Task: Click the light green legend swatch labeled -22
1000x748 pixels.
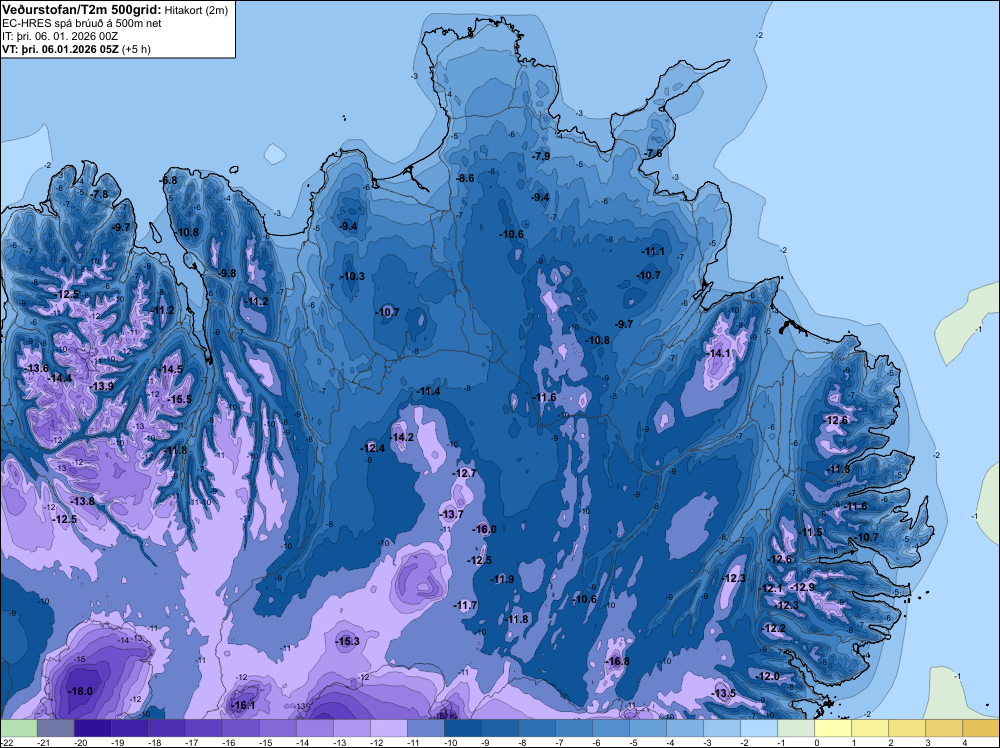Action: pyautogui.click(x=18, y=728)
